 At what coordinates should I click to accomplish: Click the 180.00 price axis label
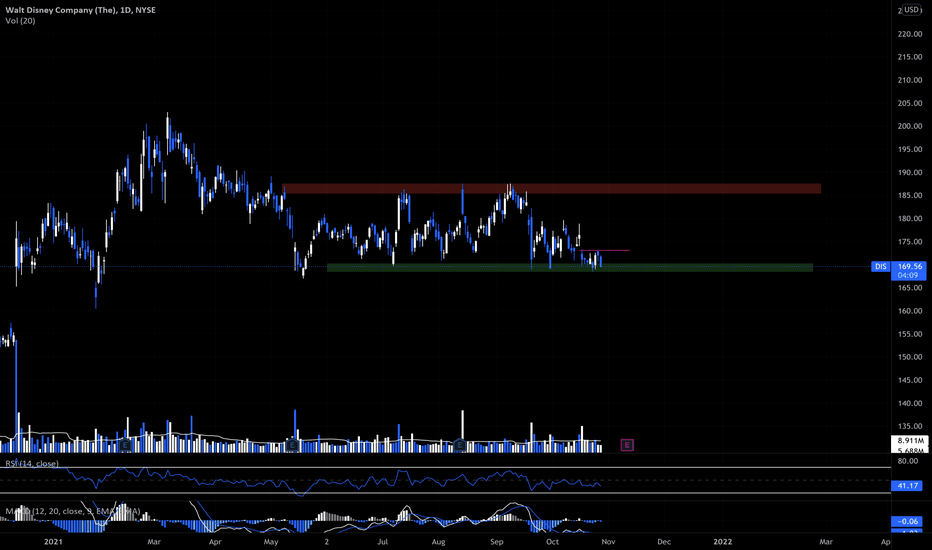[x=910, y=219]
